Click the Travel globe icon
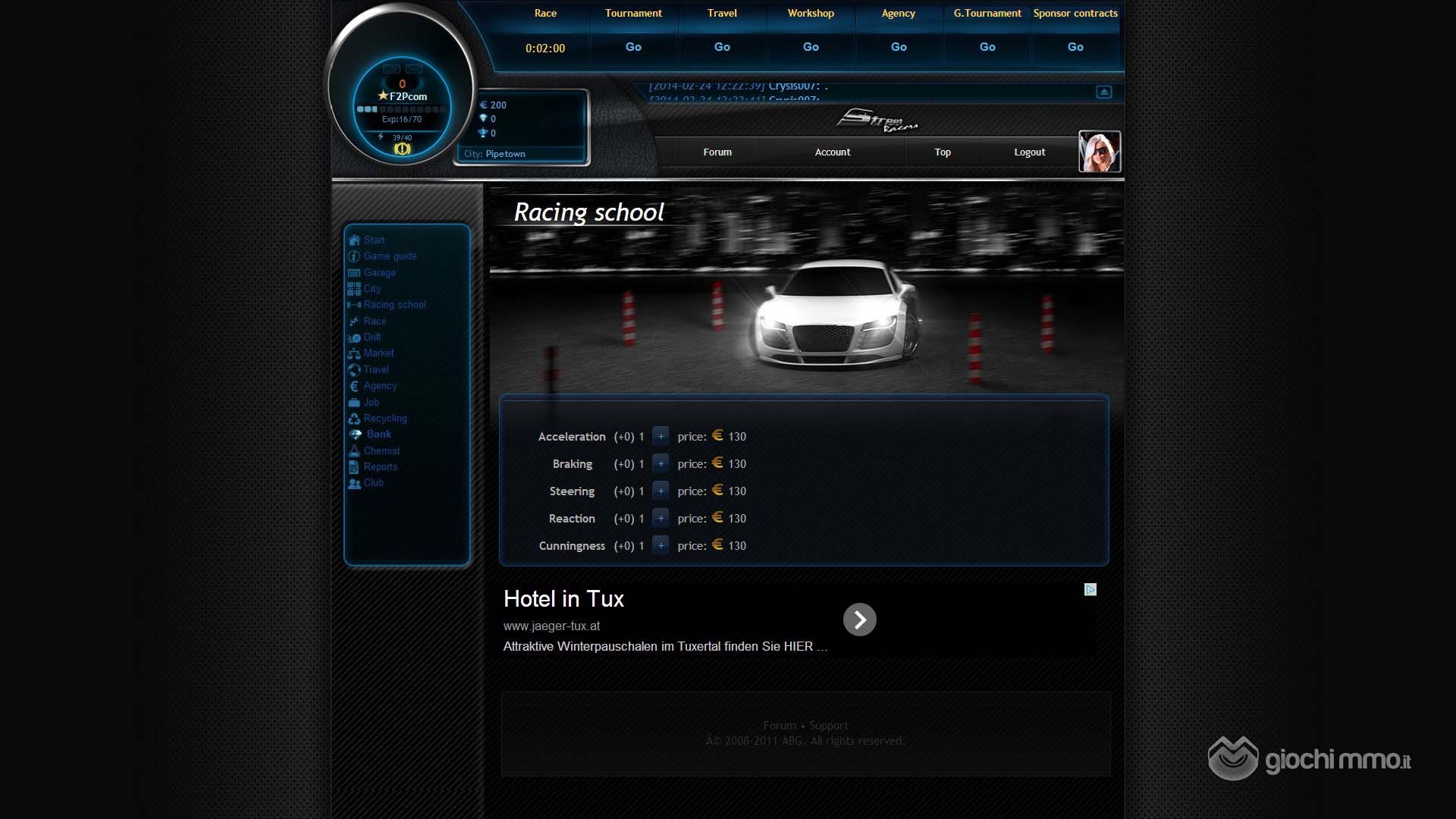Image resolution: width=1456 pixels, height=819 pixels. (354, 370)
